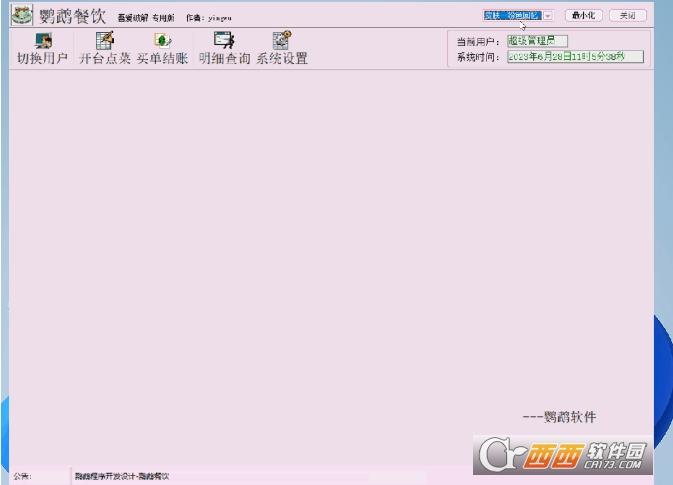Select the 当前用户 user name field
Screen dimensions: 673x485
[x=537, y=41]
